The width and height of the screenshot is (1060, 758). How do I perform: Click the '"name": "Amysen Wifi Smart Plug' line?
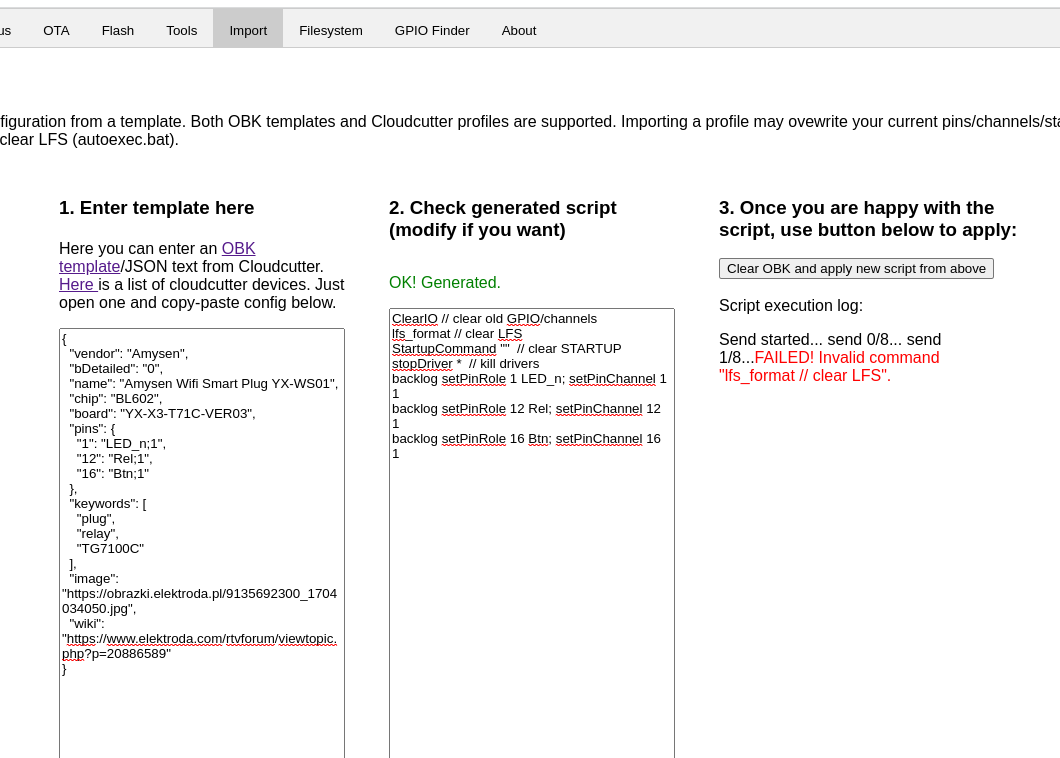pos(203,384)
